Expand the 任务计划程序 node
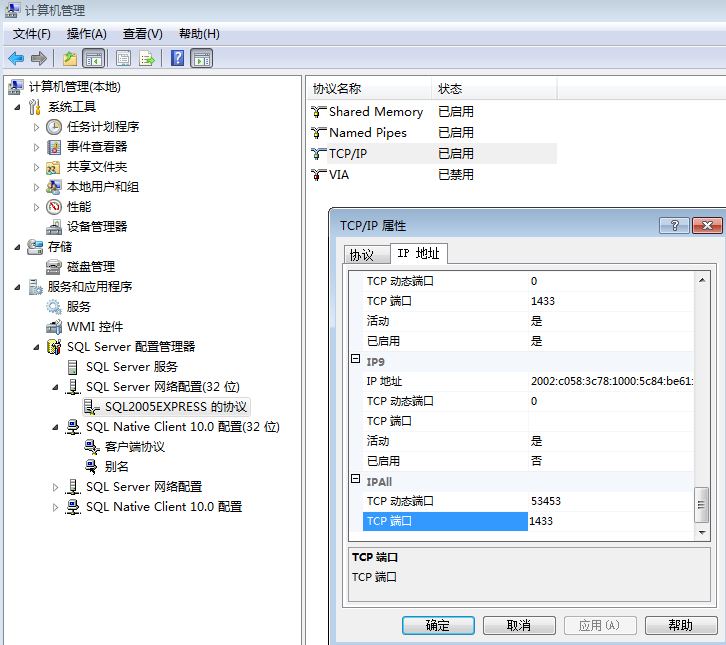Image resolution: width=726 pixels, height=645 pixels. [37, 127]
